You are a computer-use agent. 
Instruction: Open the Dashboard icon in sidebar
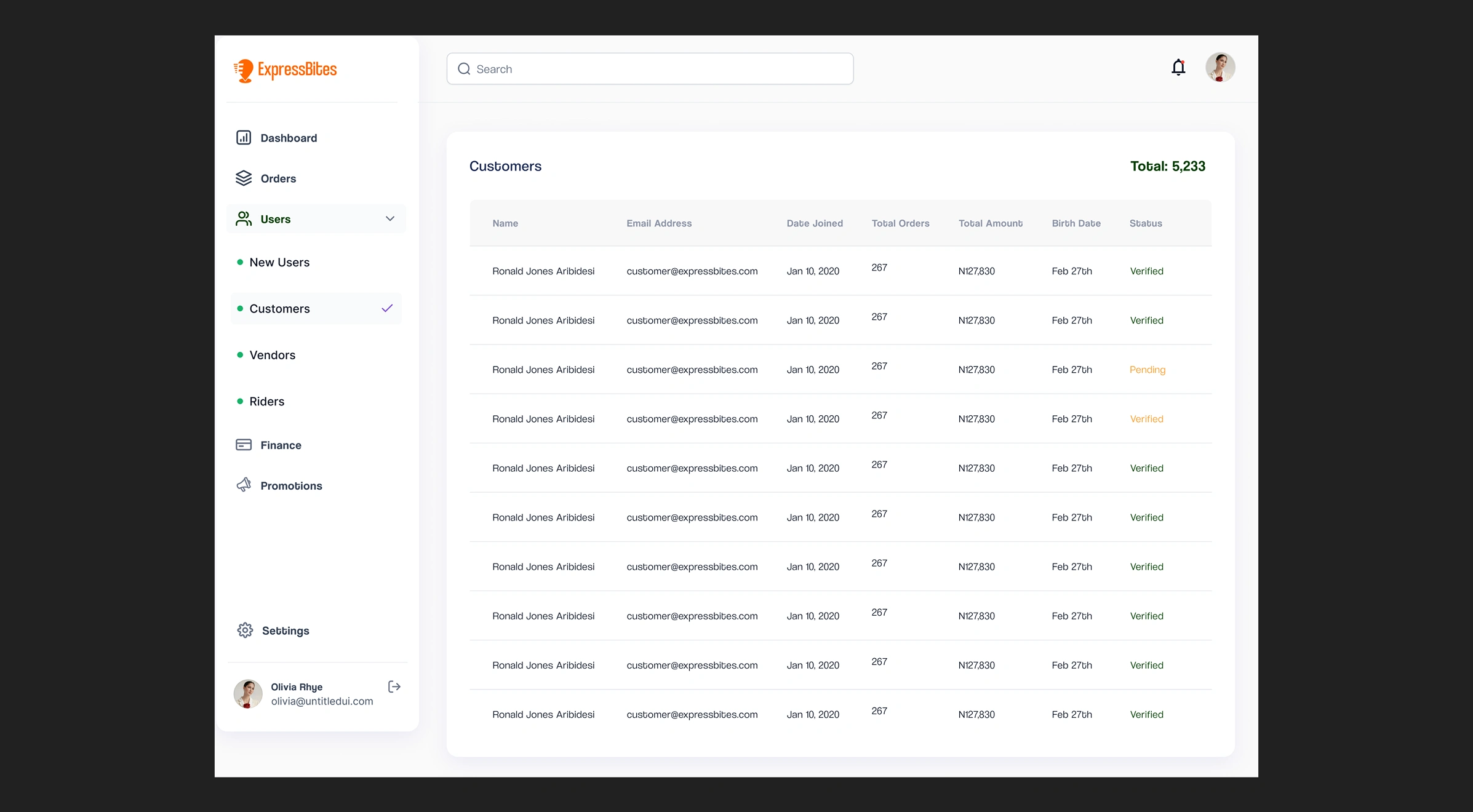point(244,138)
